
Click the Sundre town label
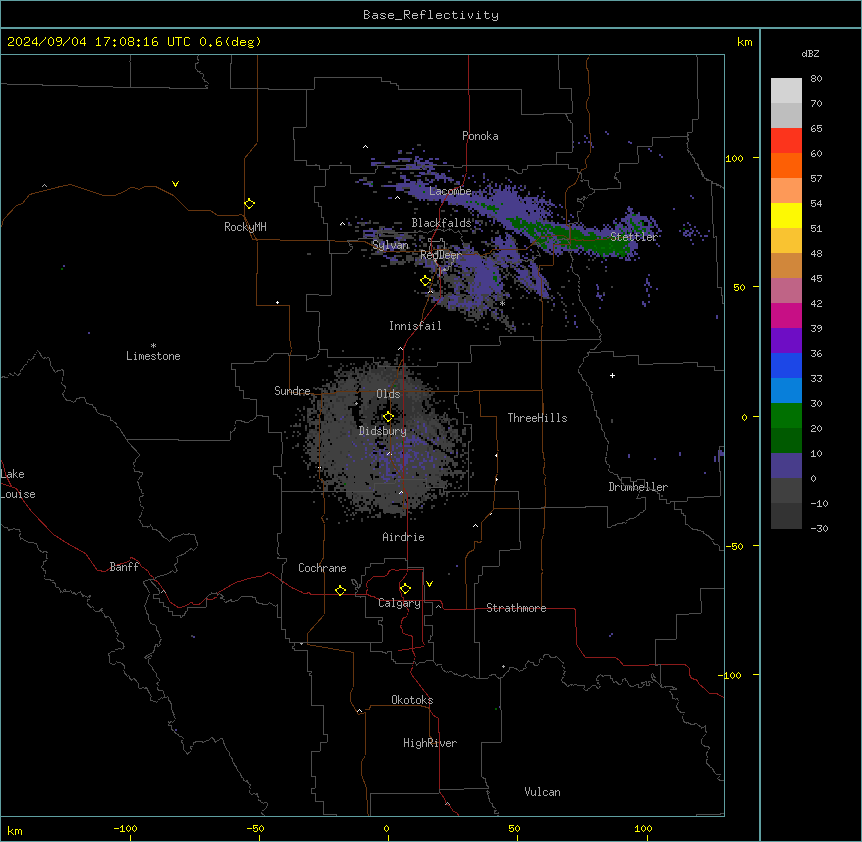click(292, 391)
